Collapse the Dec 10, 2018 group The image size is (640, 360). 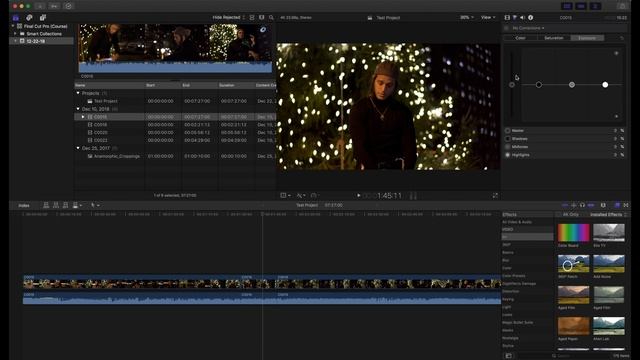tap(78, 109)
